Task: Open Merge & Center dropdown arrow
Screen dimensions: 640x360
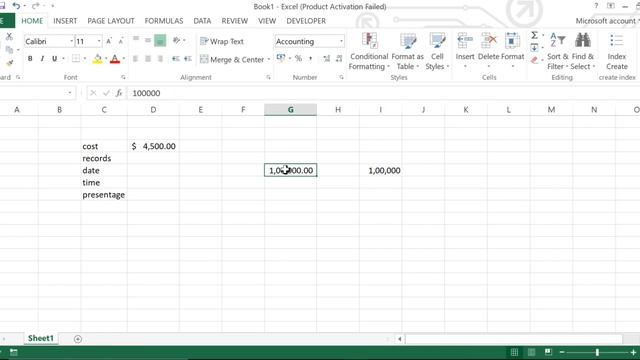Action: click(269, 60)
